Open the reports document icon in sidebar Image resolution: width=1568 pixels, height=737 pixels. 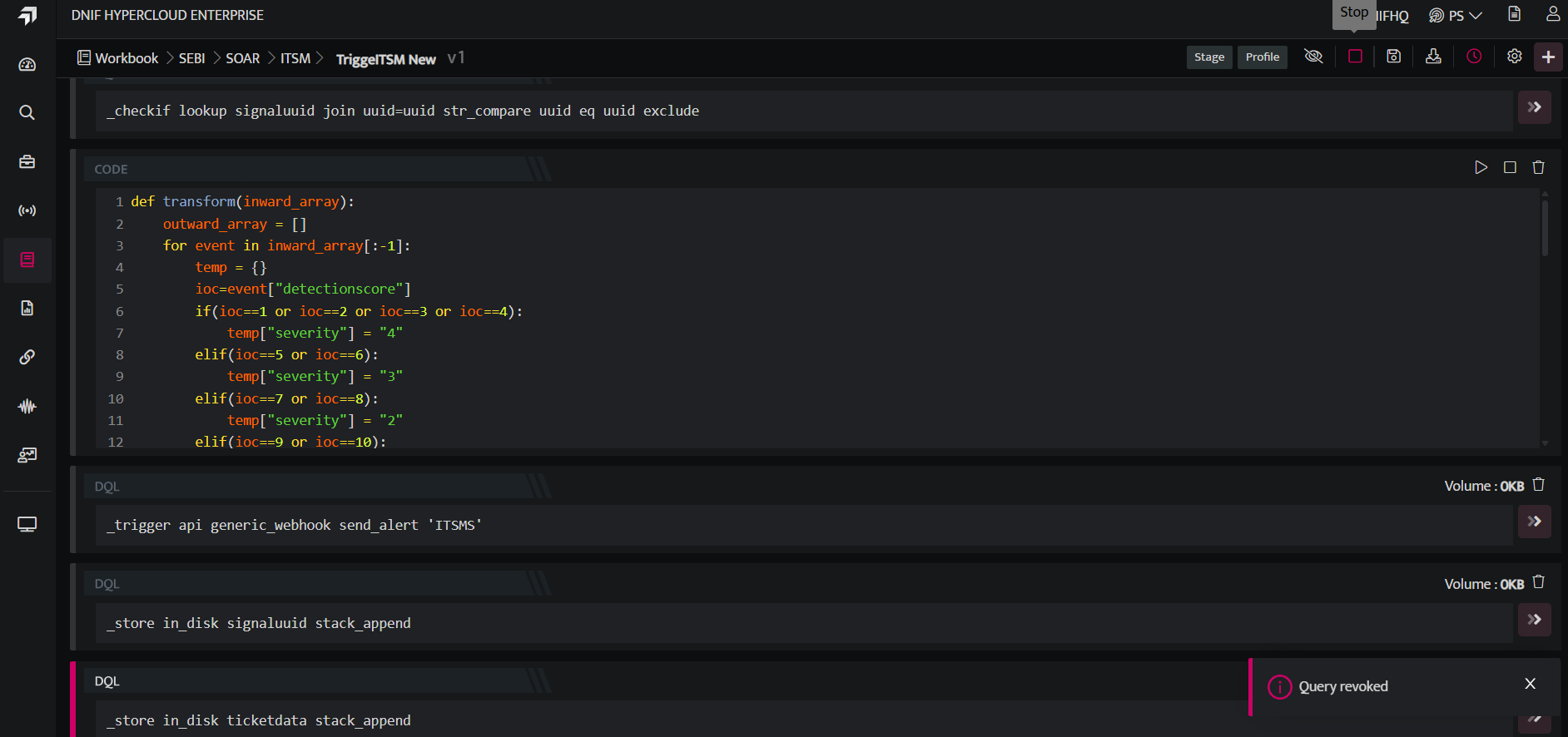(x=27, y=308)
